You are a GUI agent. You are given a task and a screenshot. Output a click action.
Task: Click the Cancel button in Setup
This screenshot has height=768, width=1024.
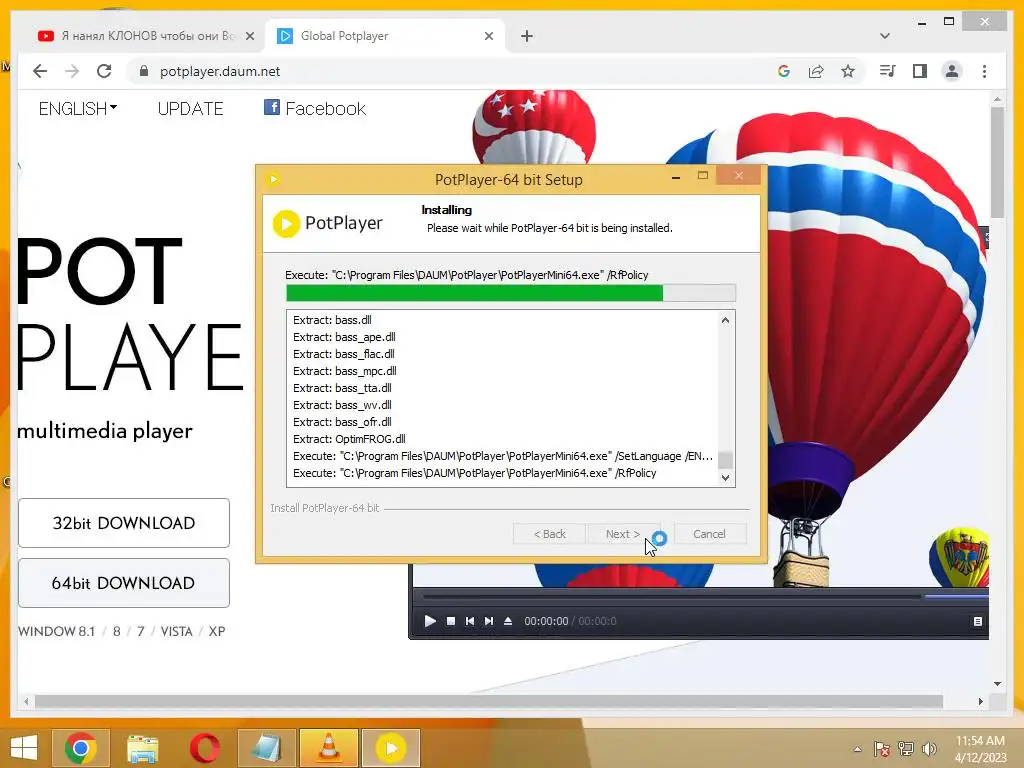coord(709,534)
